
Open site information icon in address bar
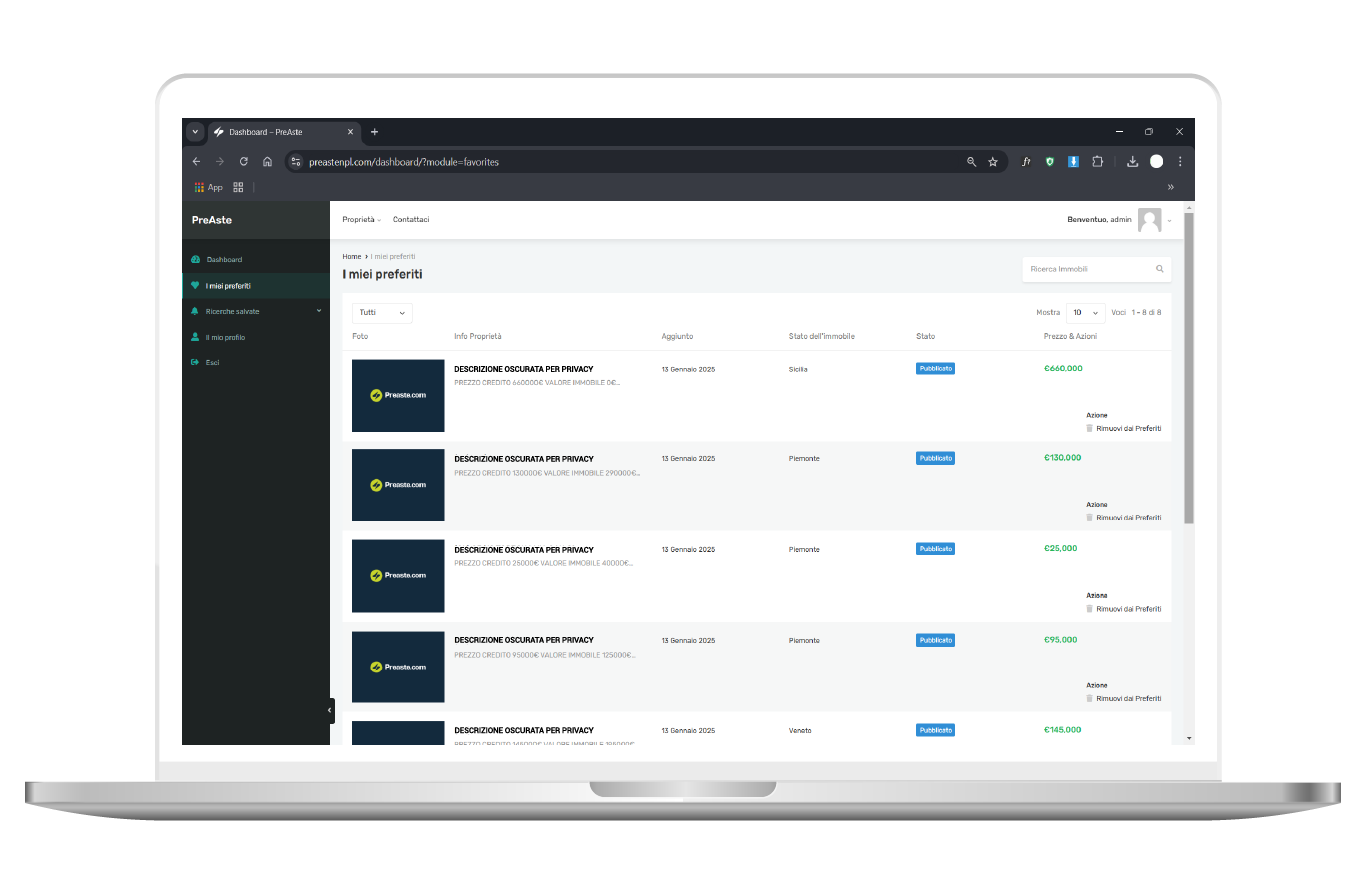pyautogui.click(x=296, y=161)
